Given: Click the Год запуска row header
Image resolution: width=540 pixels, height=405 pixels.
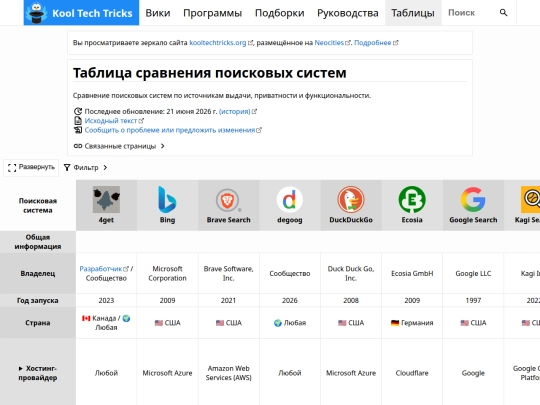Looking at the screenshot, I should pos(38,300).
